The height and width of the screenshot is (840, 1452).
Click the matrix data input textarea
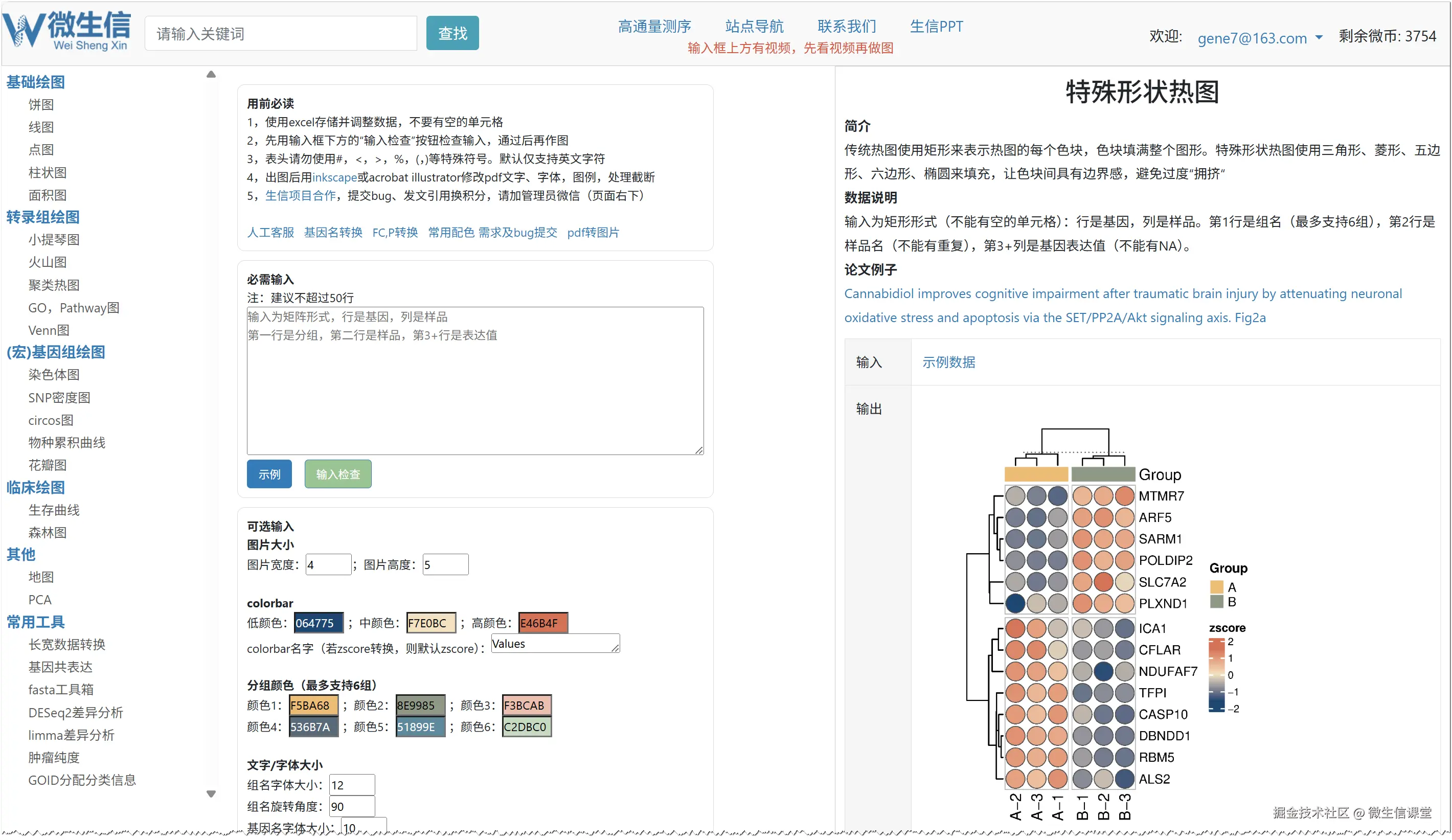tap(475, 380)
